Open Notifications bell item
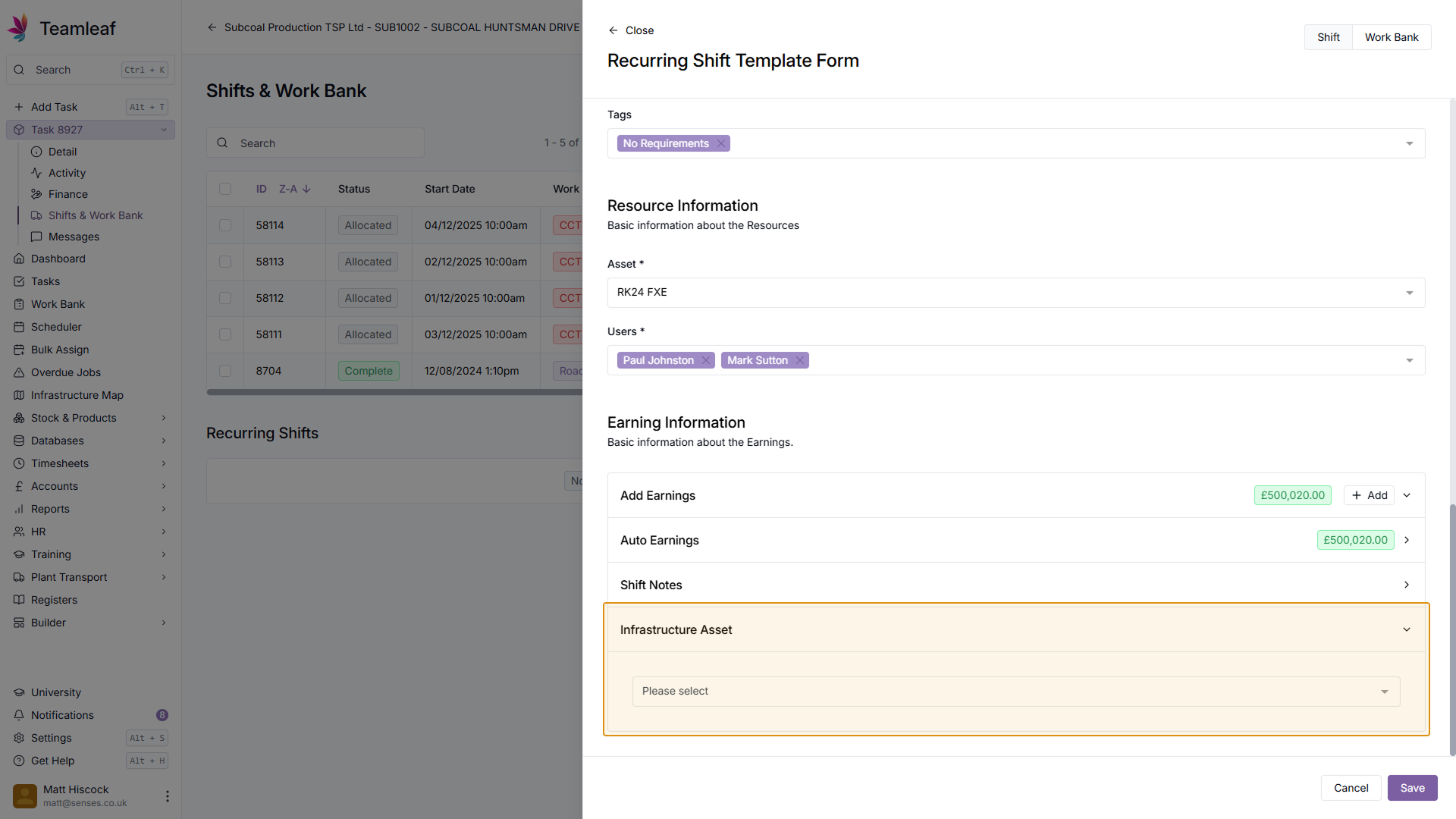The image size is (1456, 819). point(62,715)
